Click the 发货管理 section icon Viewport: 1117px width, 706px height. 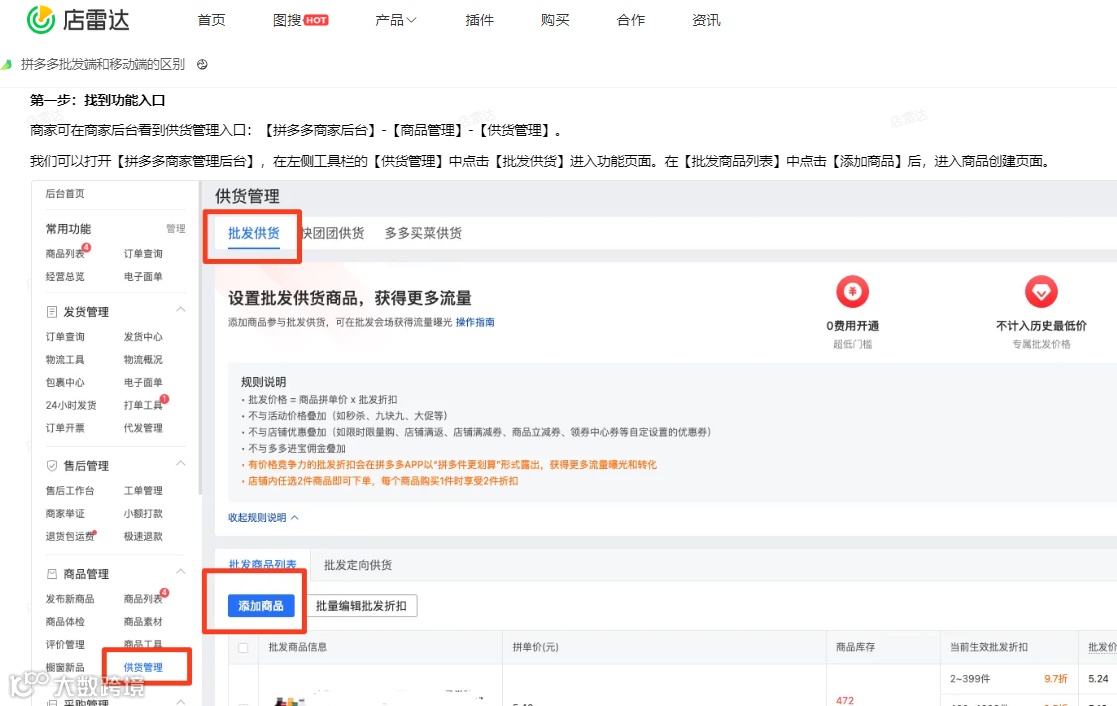(x=52, y=311)
